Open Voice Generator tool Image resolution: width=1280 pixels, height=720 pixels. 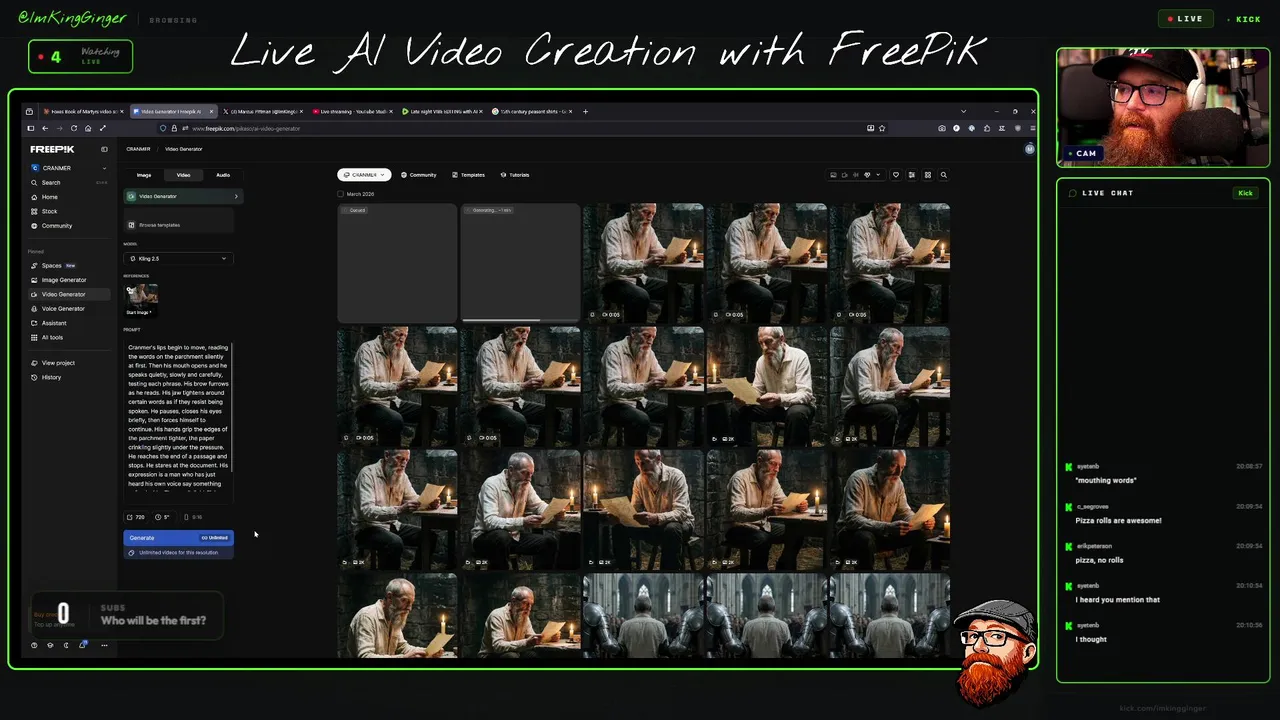(x=68, y=309)
